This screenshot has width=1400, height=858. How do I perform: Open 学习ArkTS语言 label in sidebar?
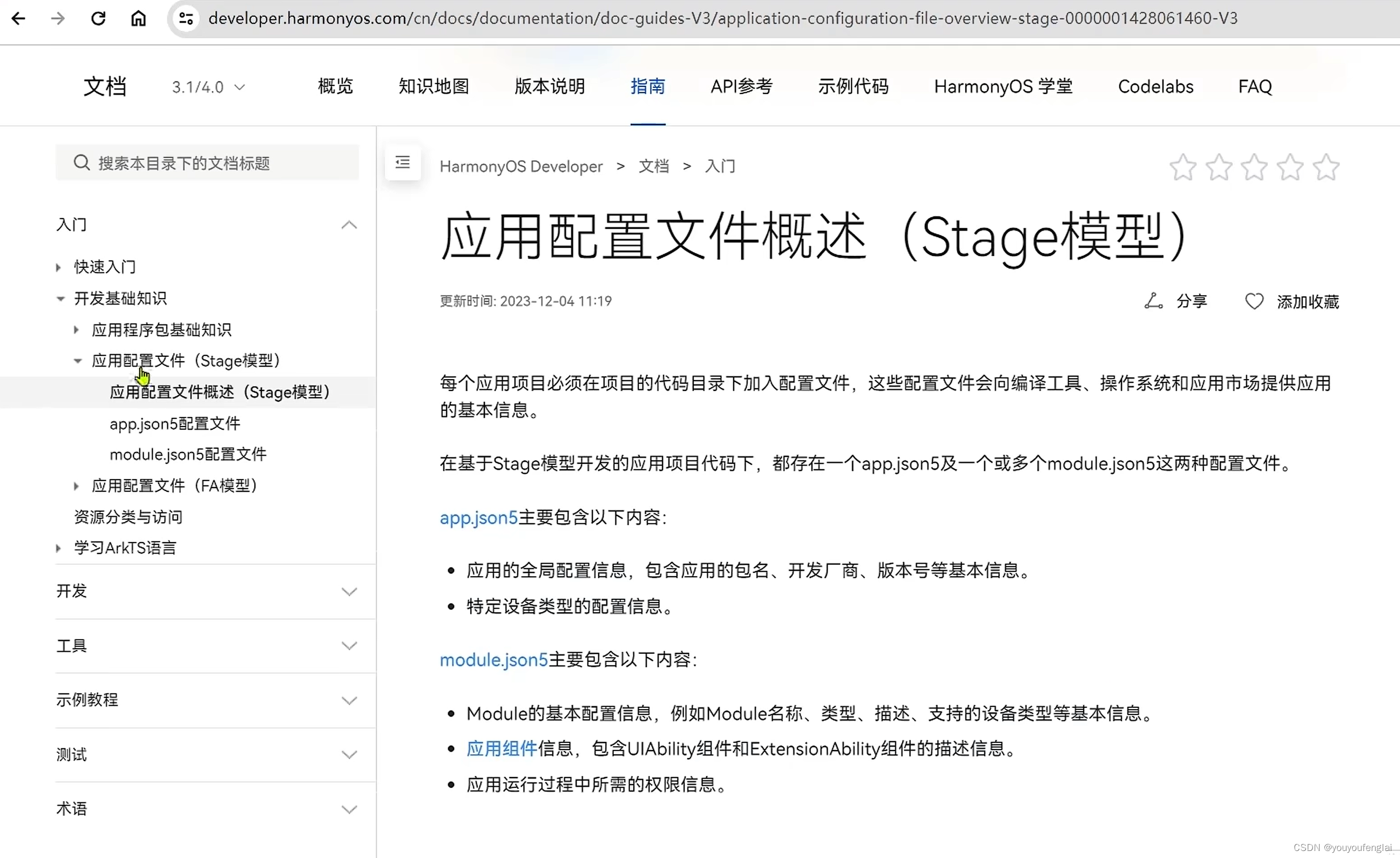pyautogui.click(x=125, y=548)
